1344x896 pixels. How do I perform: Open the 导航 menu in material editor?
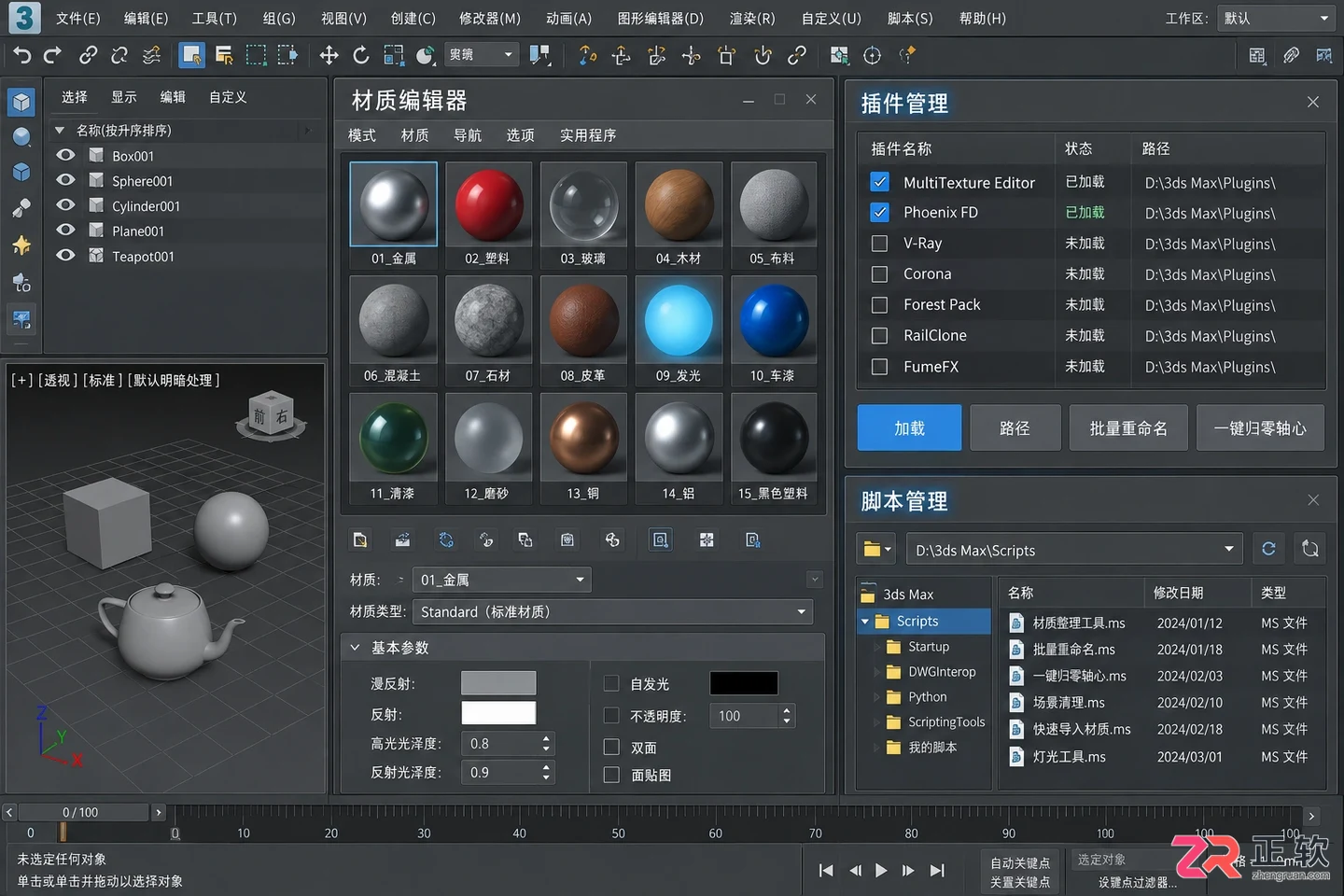coord(468,135)
